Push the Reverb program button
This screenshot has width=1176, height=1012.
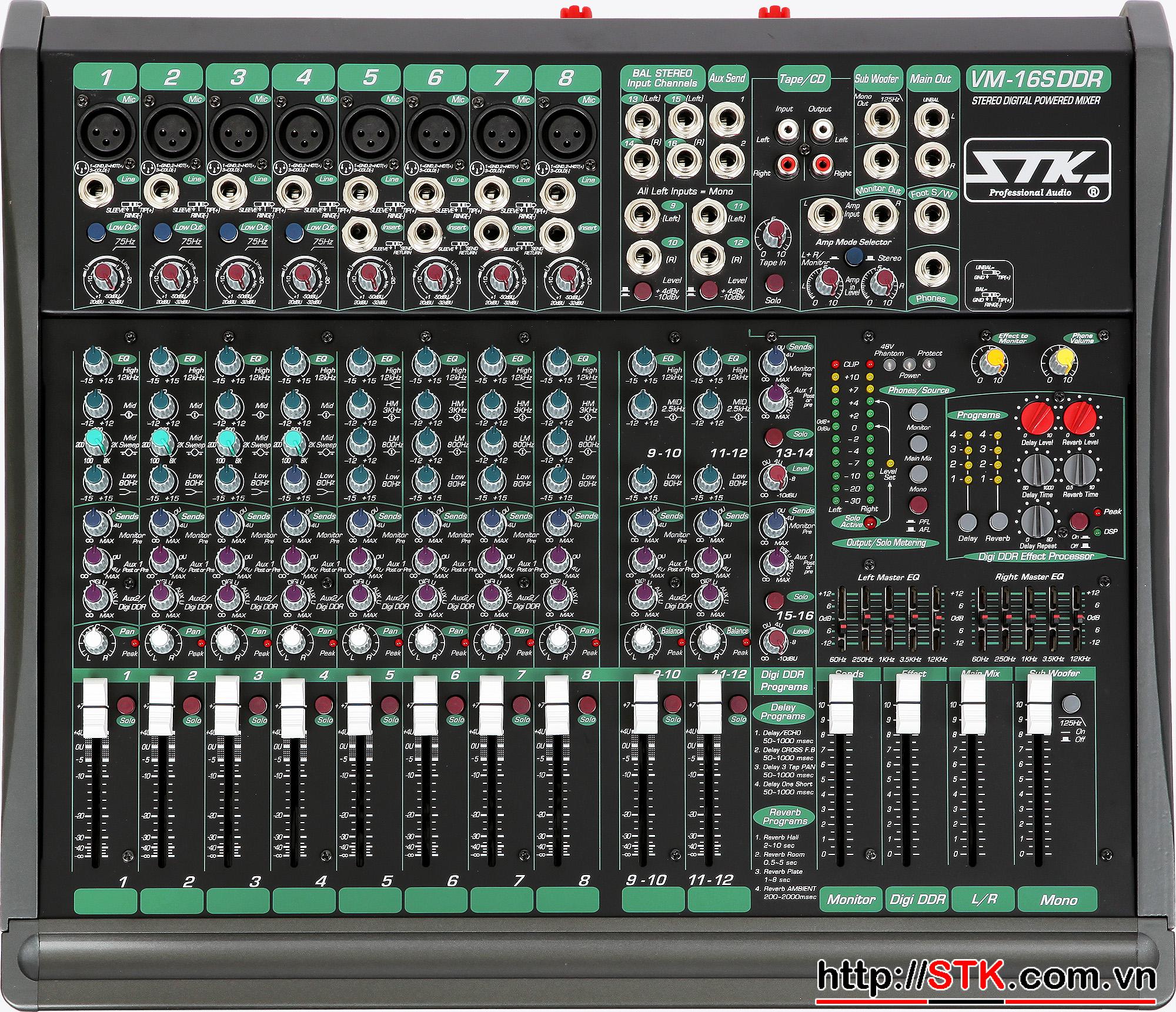tap(998, 522)
